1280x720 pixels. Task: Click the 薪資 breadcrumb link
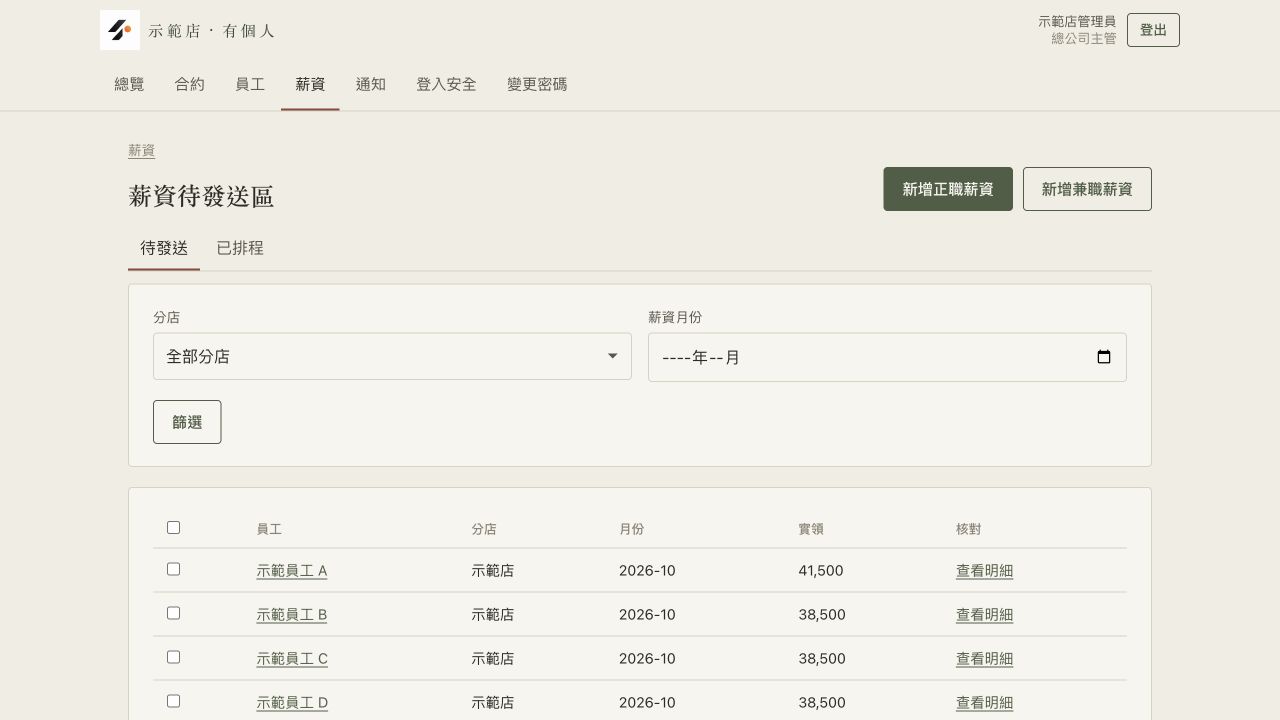point(141,151)
